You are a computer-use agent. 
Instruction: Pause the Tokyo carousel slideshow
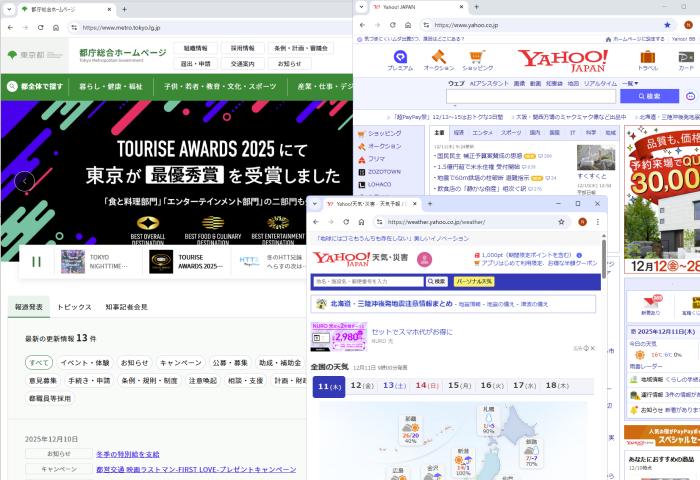tap(37, 262)
